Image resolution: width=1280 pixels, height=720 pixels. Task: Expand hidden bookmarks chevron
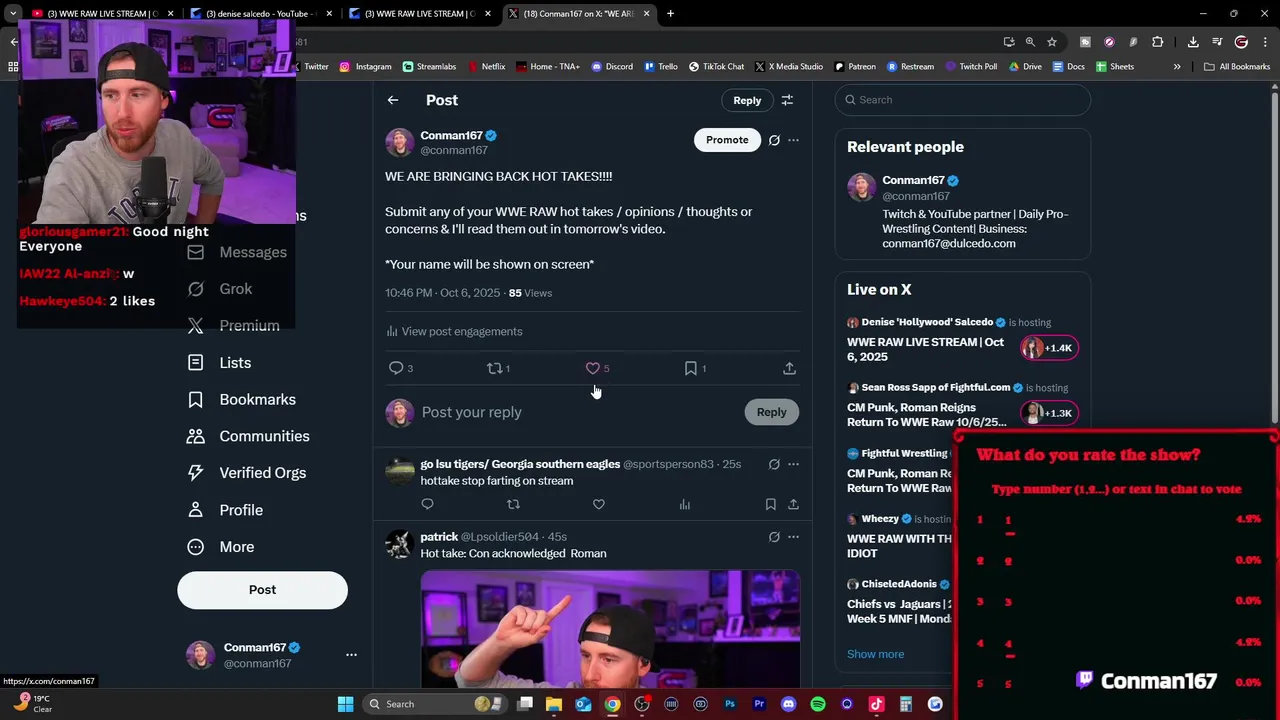(x=1177, y=67)
